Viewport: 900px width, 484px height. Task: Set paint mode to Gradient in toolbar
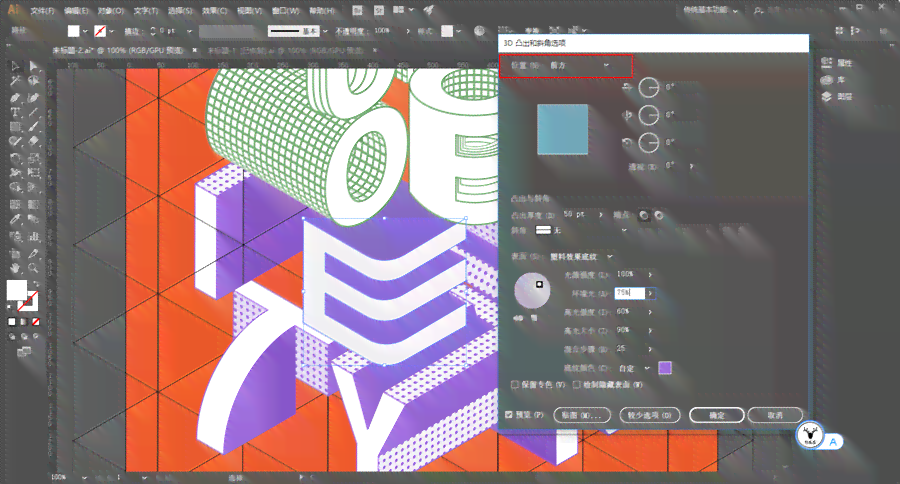24,322
